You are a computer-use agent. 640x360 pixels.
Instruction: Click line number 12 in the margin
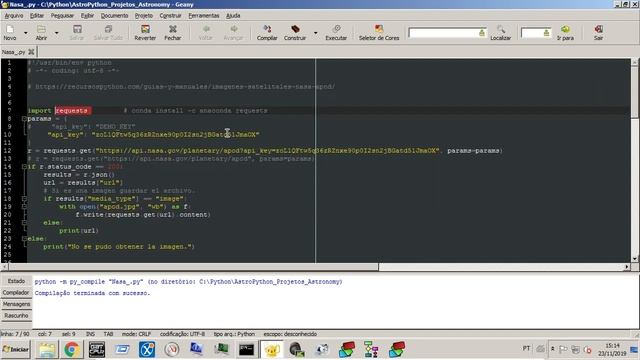coord(8,151)
